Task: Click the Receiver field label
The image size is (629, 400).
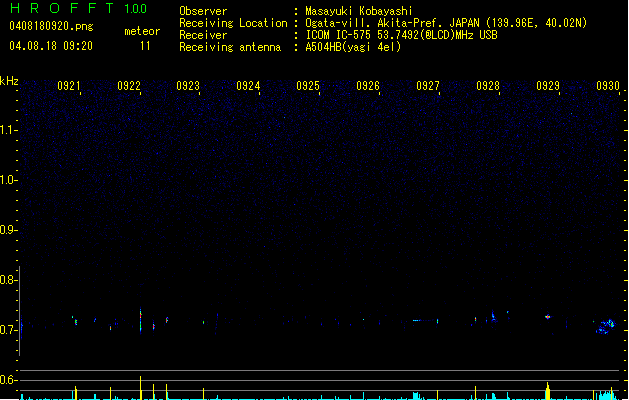Action: pyautogui.click(x=203, y=35)
